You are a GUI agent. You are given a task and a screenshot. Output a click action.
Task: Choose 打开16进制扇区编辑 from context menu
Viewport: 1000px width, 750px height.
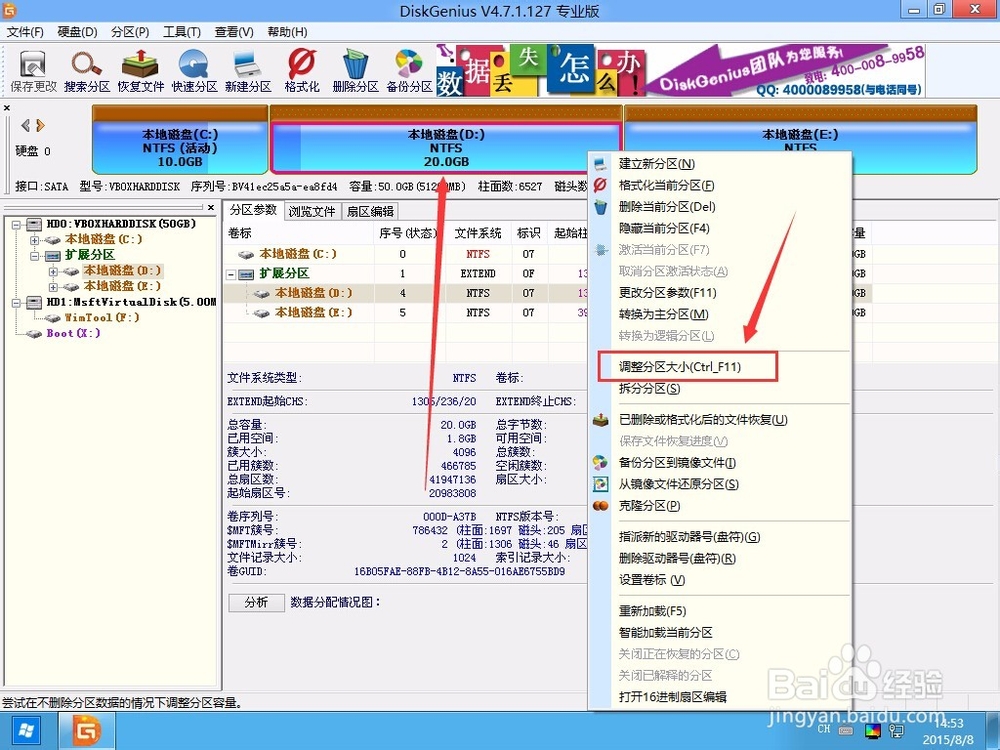point(719,697)
